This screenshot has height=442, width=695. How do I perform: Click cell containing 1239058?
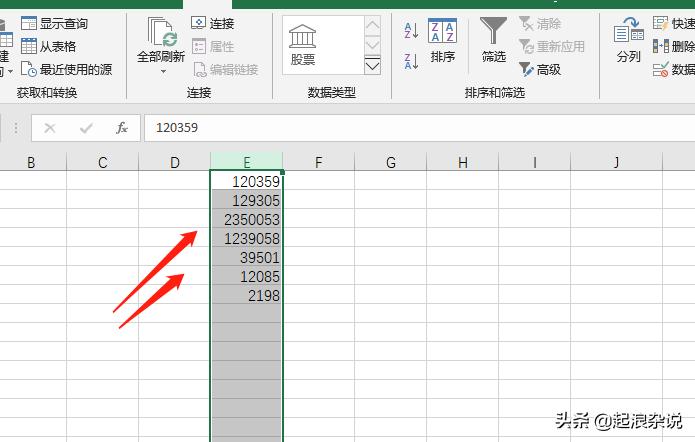point(246,238)
